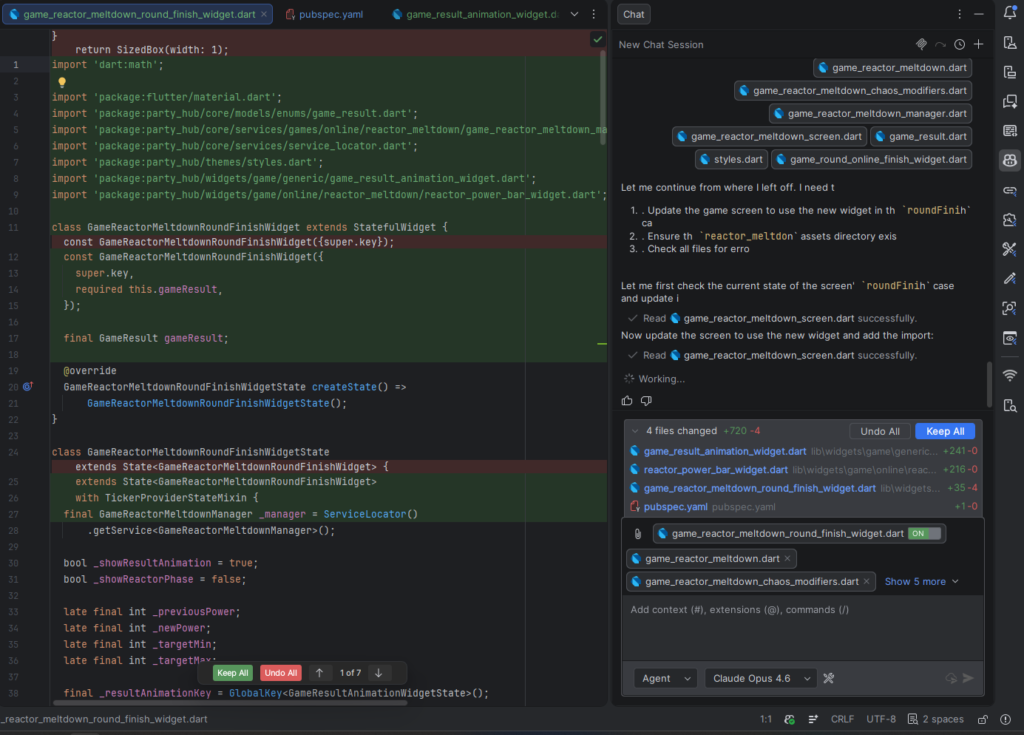Open the configure tools icon beside model selector
1024x735 pixels.
coord(829,678)
